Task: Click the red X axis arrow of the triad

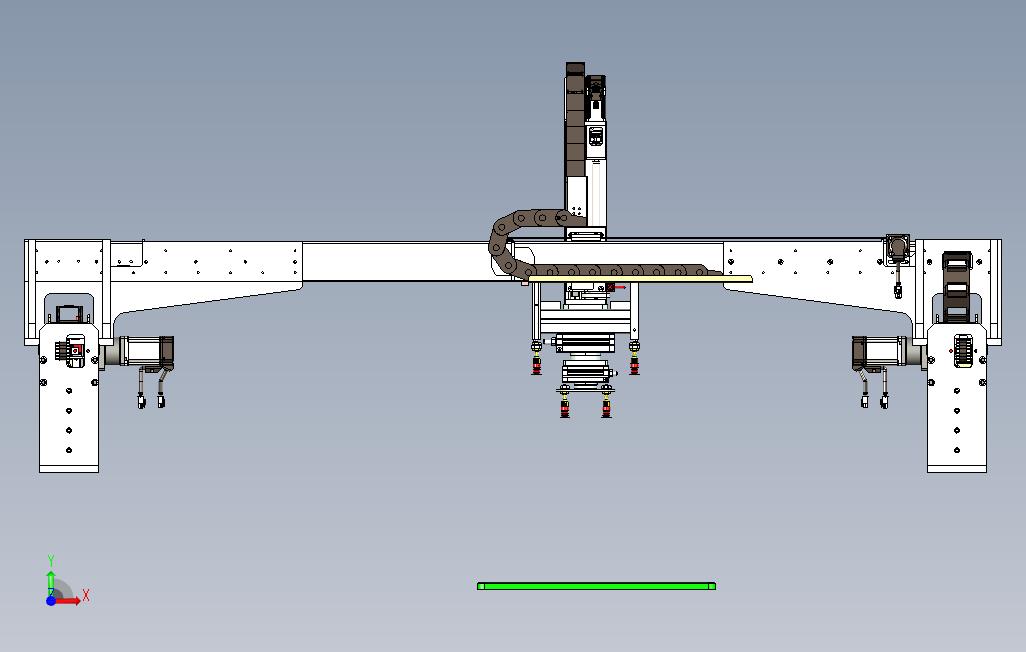Action: click(68, 600)
